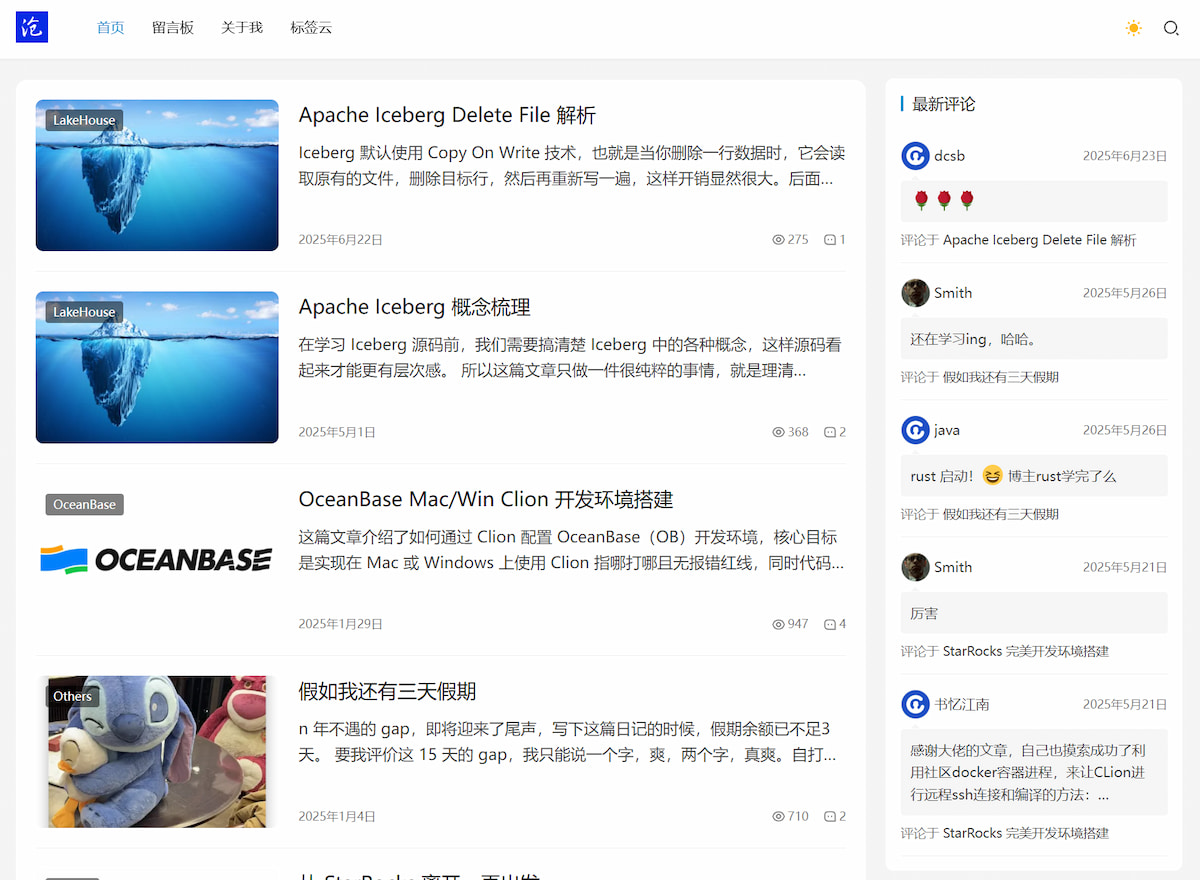Image resolution: width=1200 pixels, height=880 pixels.
Task: Click dcsb's avatar in latest comments
Action: (x=915, y=155)
